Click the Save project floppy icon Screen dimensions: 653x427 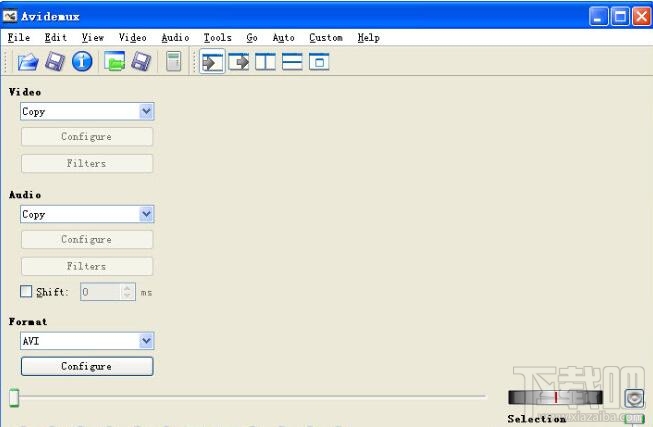(x=141, y=62)
